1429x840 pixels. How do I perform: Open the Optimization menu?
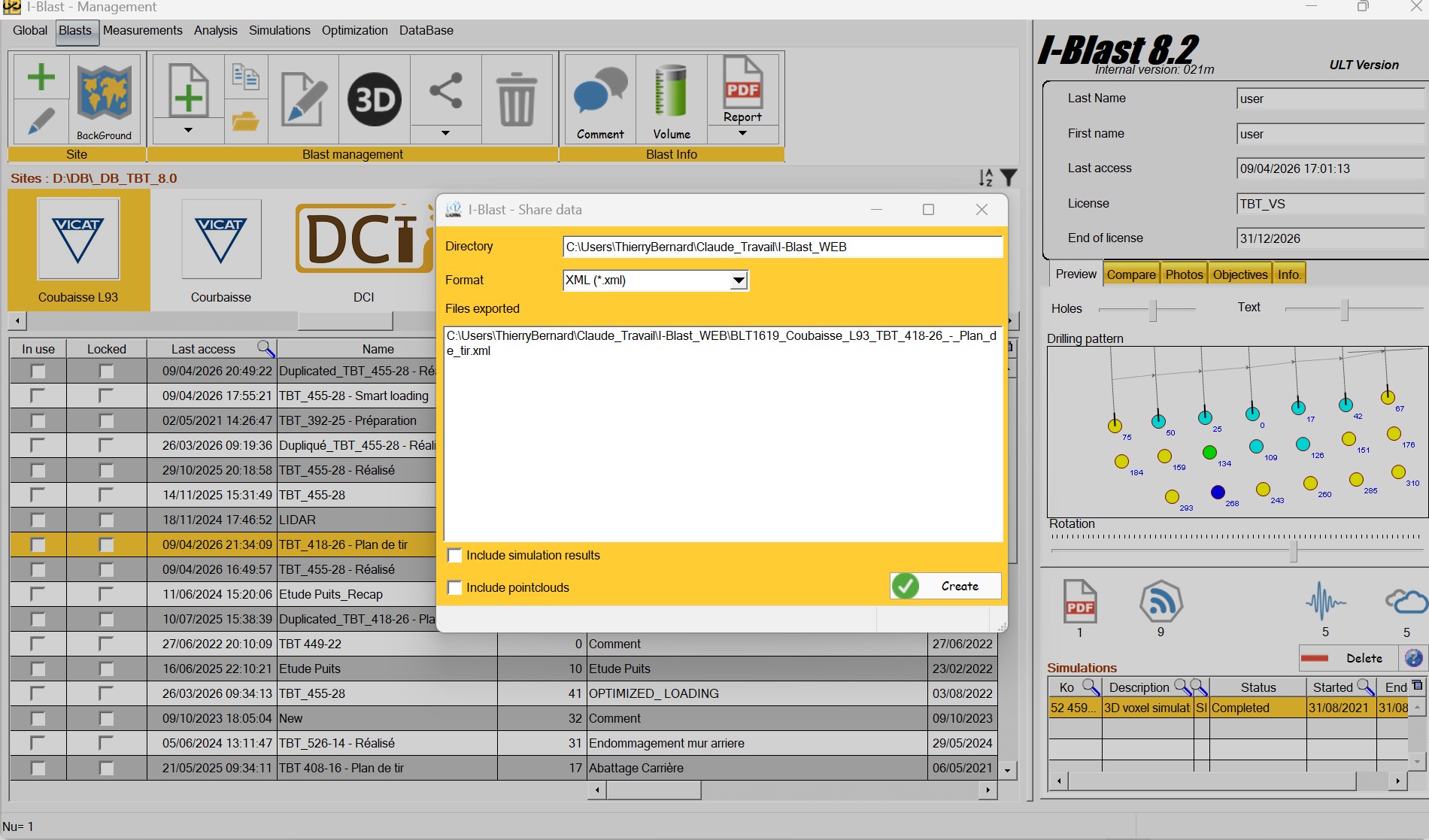(x=354, y=30)
